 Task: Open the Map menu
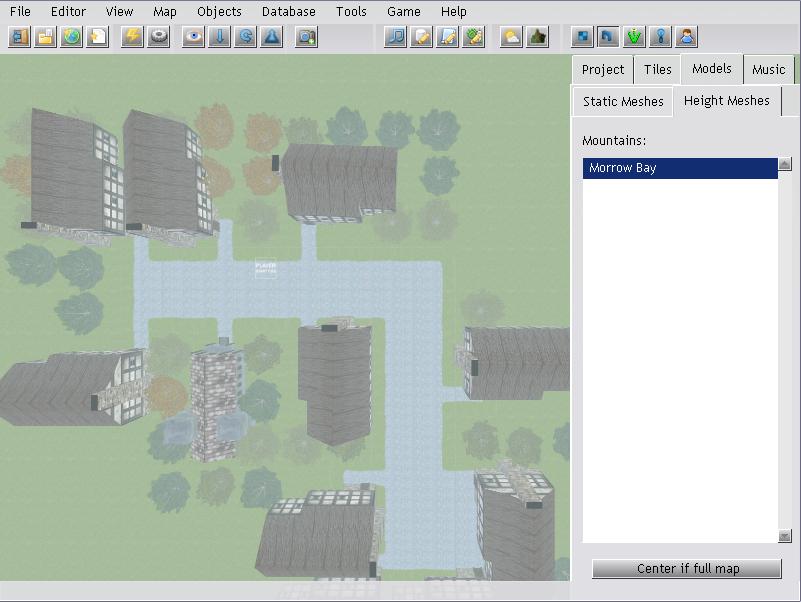(x=164, y=11)
